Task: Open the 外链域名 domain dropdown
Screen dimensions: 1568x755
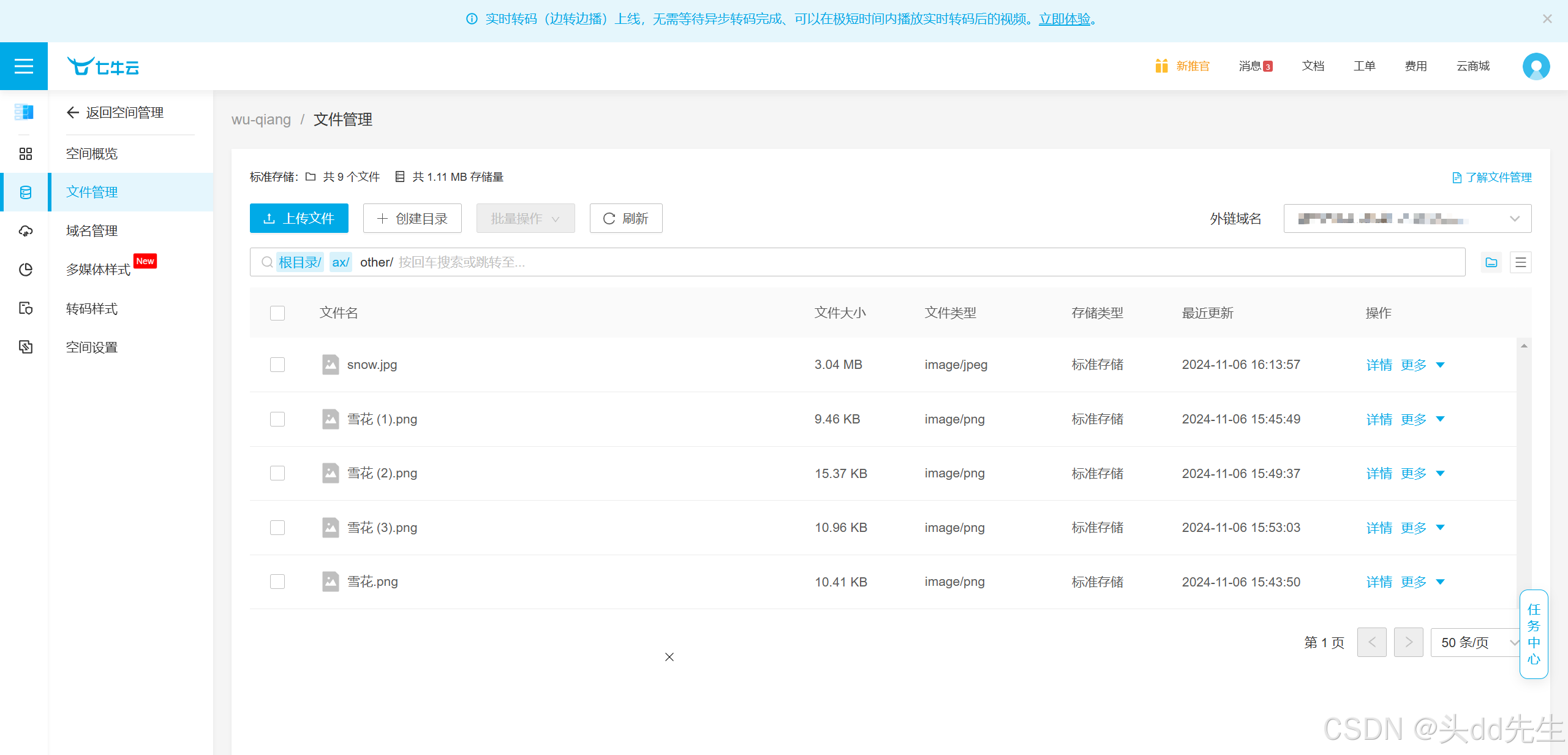Action: tap(1407, 219)
